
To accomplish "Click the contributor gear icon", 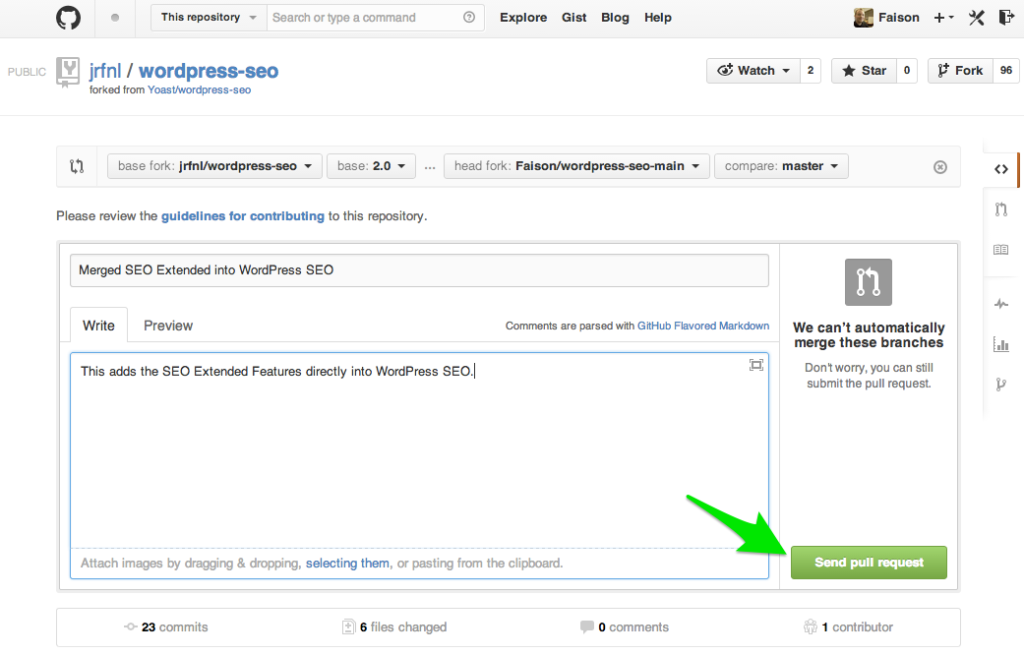I will tap(810, 627).
